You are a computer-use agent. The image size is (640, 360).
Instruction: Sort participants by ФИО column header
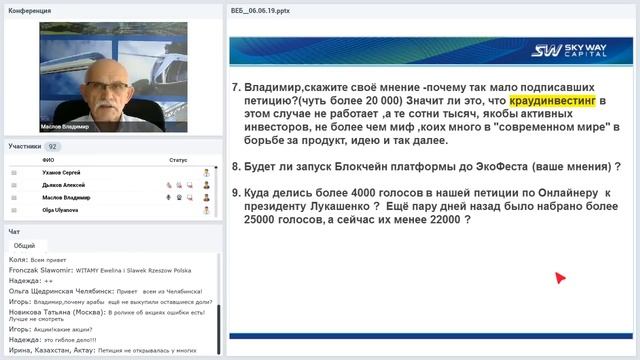pyautogui.click(x=48, y=160)
